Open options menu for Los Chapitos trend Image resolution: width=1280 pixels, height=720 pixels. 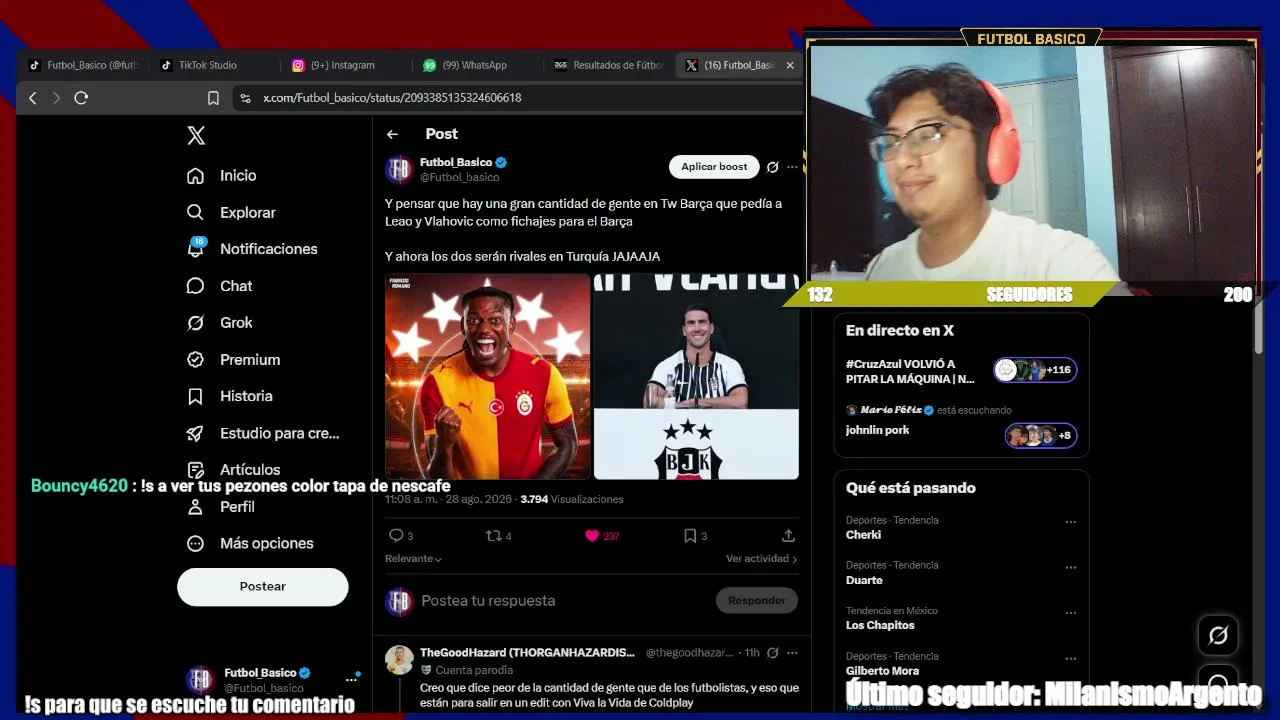[1070, 613]
